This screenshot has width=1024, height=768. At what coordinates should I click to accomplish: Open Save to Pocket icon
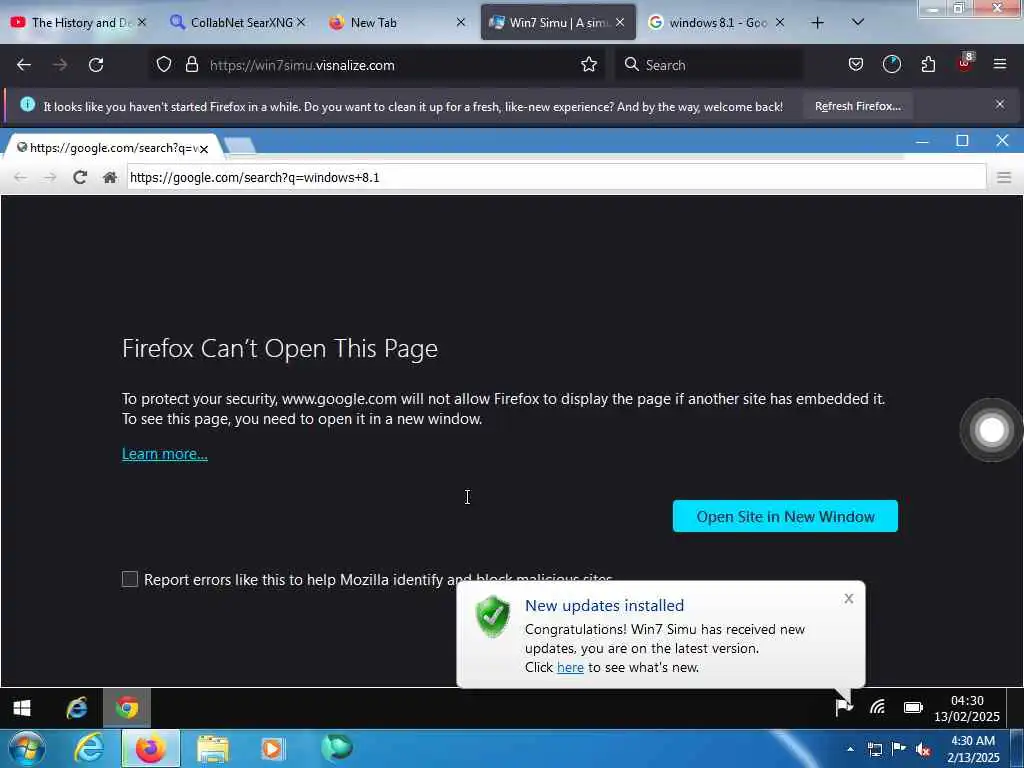click(x=856, y=65)
